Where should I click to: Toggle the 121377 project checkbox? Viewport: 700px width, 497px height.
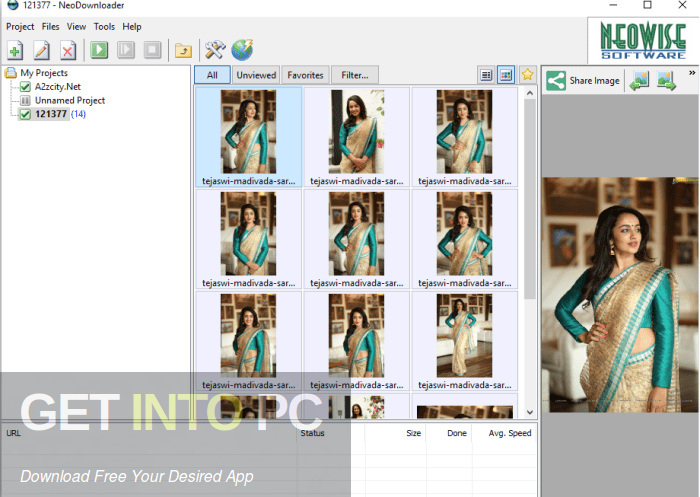pos(25,114)
